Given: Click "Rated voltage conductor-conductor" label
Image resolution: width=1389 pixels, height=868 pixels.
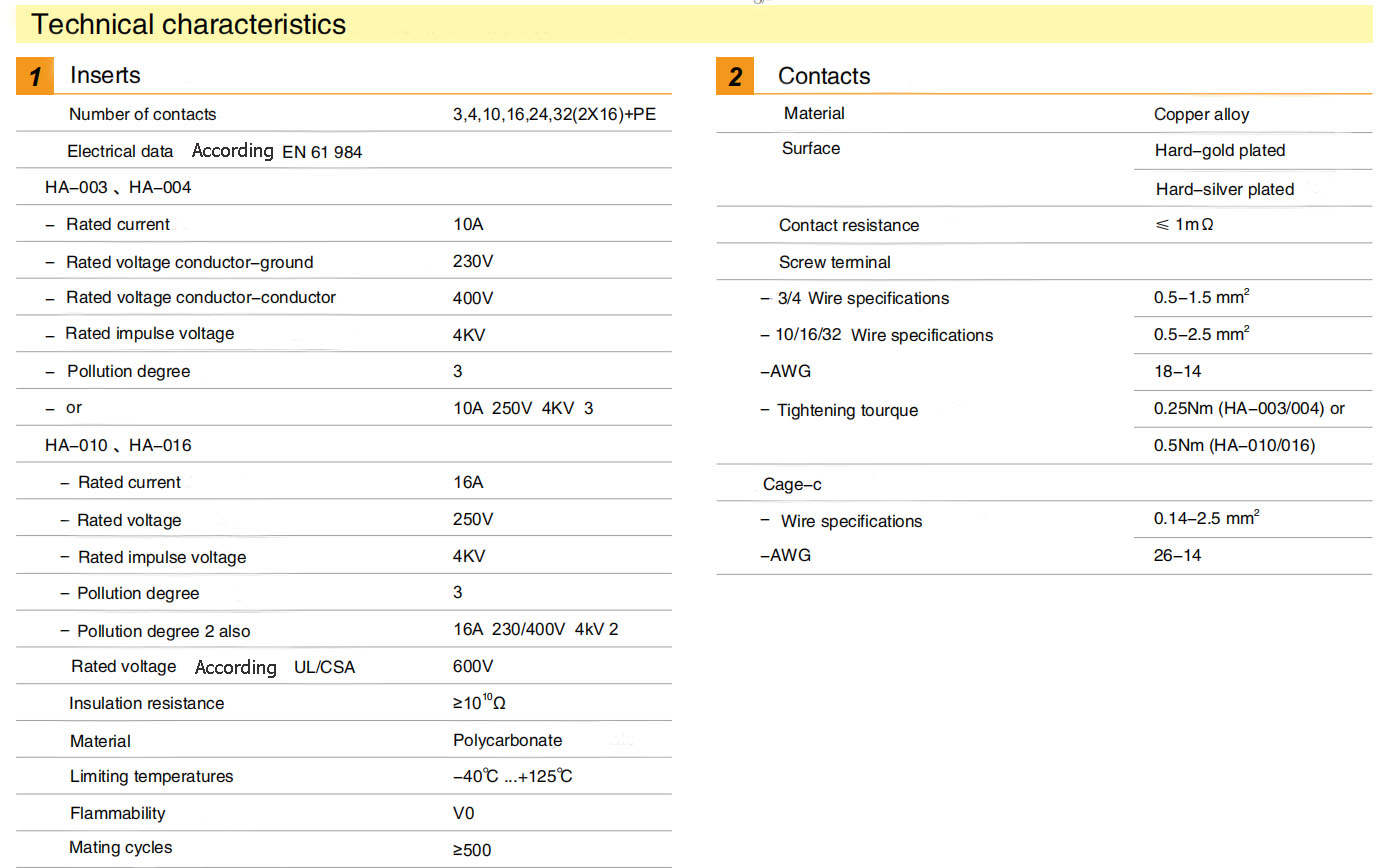Looking at the screenshot, I should pyautogui.click(x=201, y=297).
